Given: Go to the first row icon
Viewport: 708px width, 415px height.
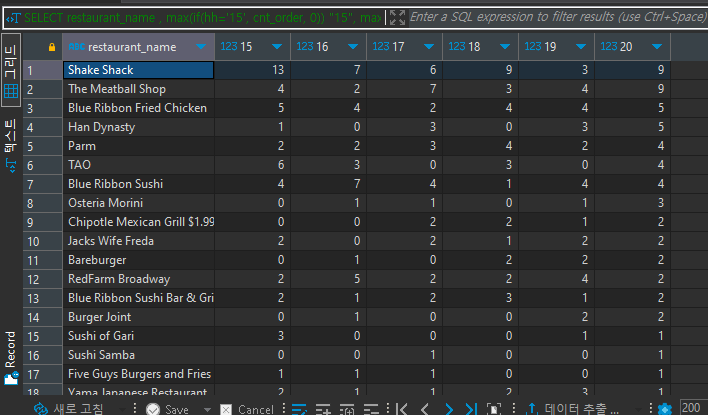Looking at the screenshot, I should pyautogui.click(x=401, y=409).
